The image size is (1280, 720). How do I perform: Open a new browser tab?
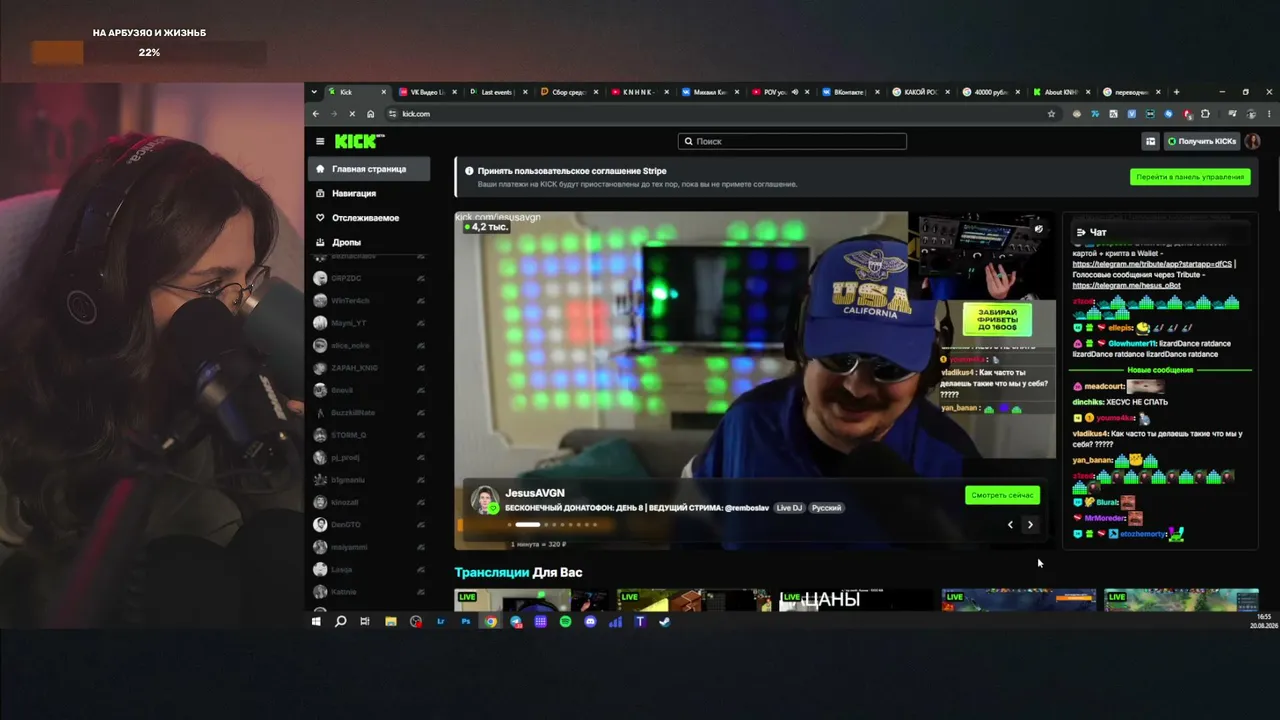coord(1176,92)
